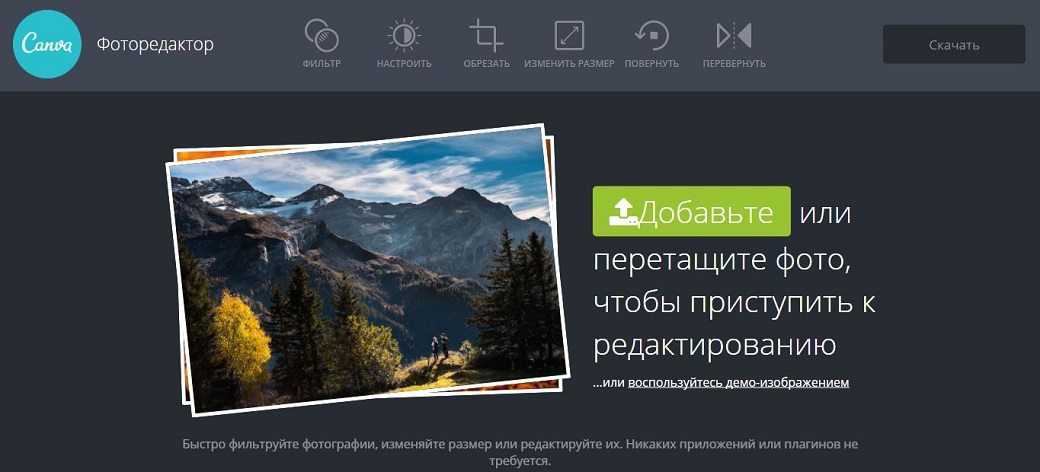Click the ПЕРЕВЕРНУТЬ text label
Image resolution: width=1040 pixels, height=472 pixels.
tap(734, 64)
